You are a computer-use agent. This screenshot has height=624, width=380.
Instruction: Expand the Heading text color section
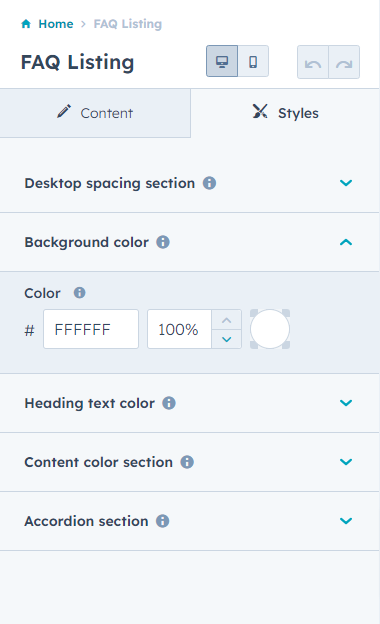pyautogui.click(x=346, y=403)
